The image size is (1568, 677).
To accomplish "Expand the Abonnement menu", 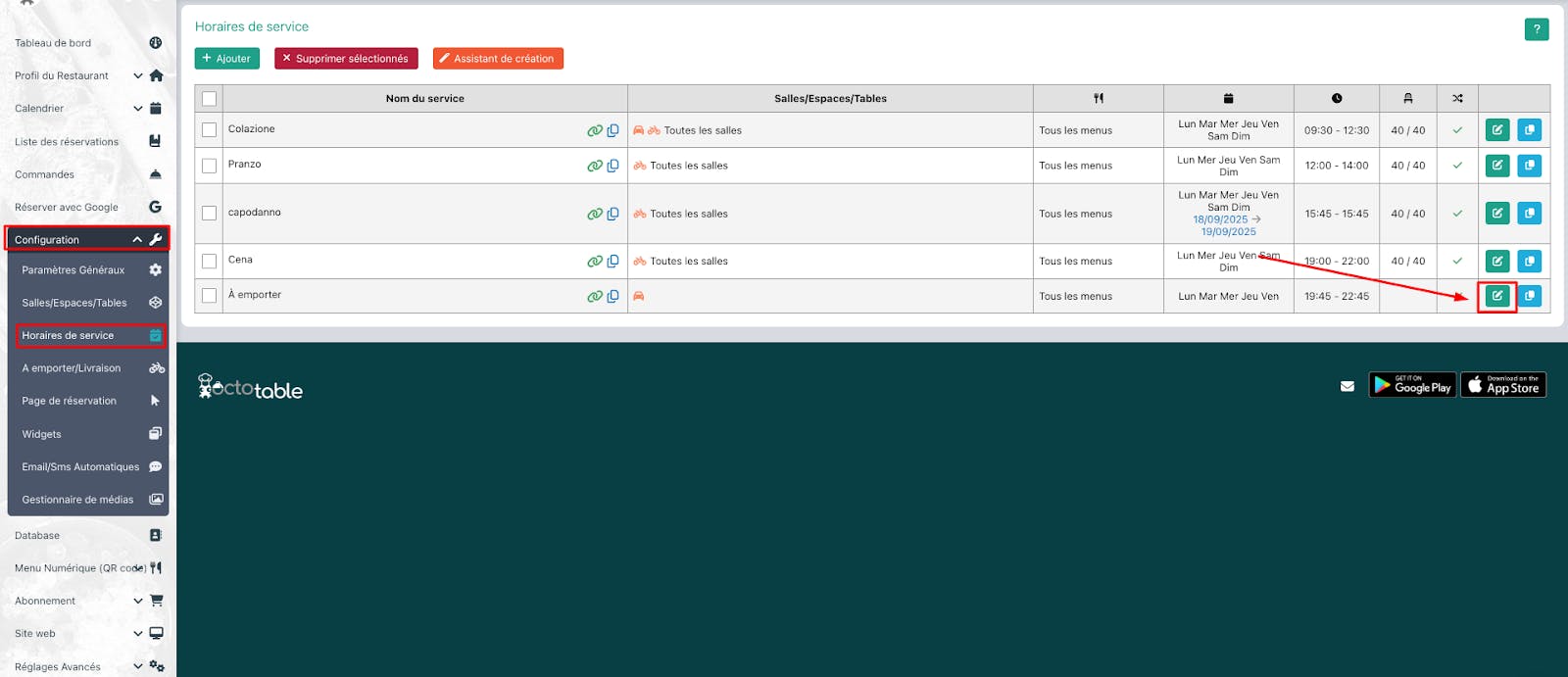I will 88,601.
